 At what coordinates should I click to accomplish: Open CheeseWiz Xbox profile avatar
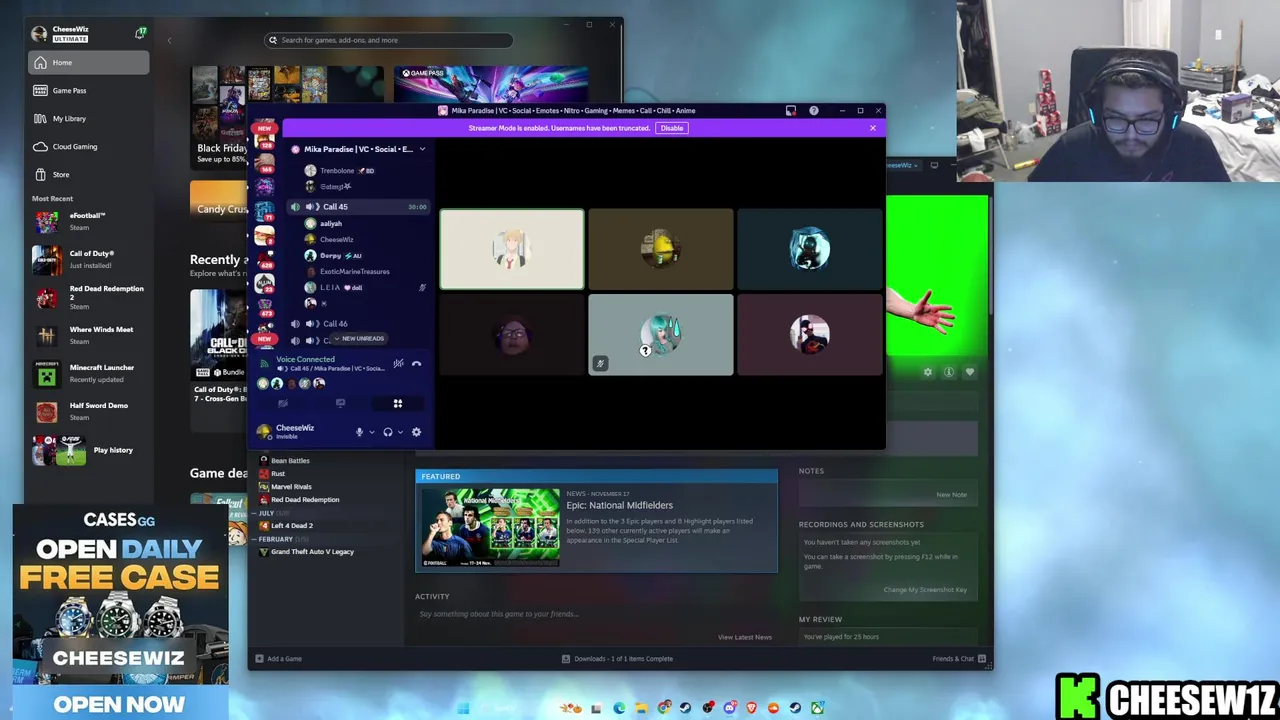[x=39, y=34]
